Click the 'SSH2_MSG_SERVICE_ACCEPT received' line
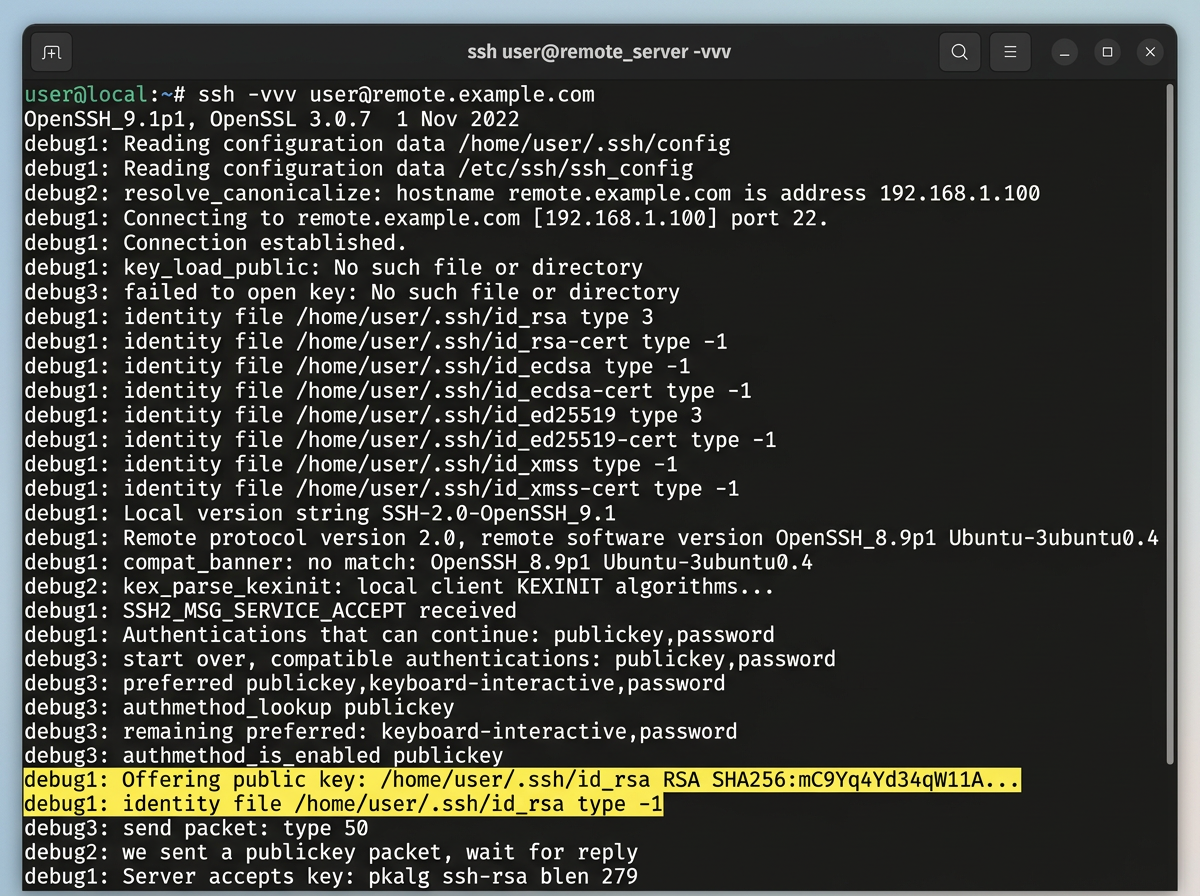Screen dimensions: 1200x896 pyautogui.click(x=272, y=610)
